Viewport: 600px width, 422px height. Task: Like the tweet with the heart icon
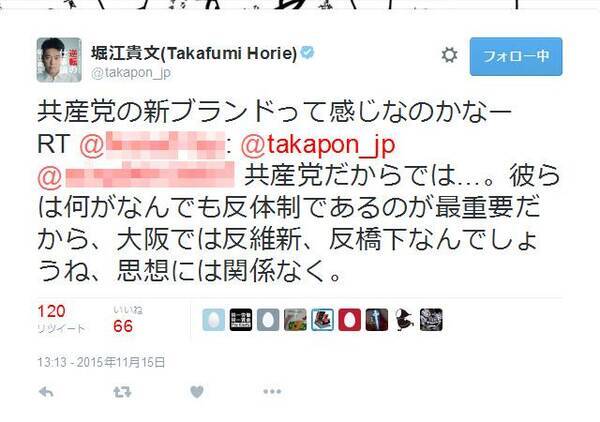click(x=197, y=392)
